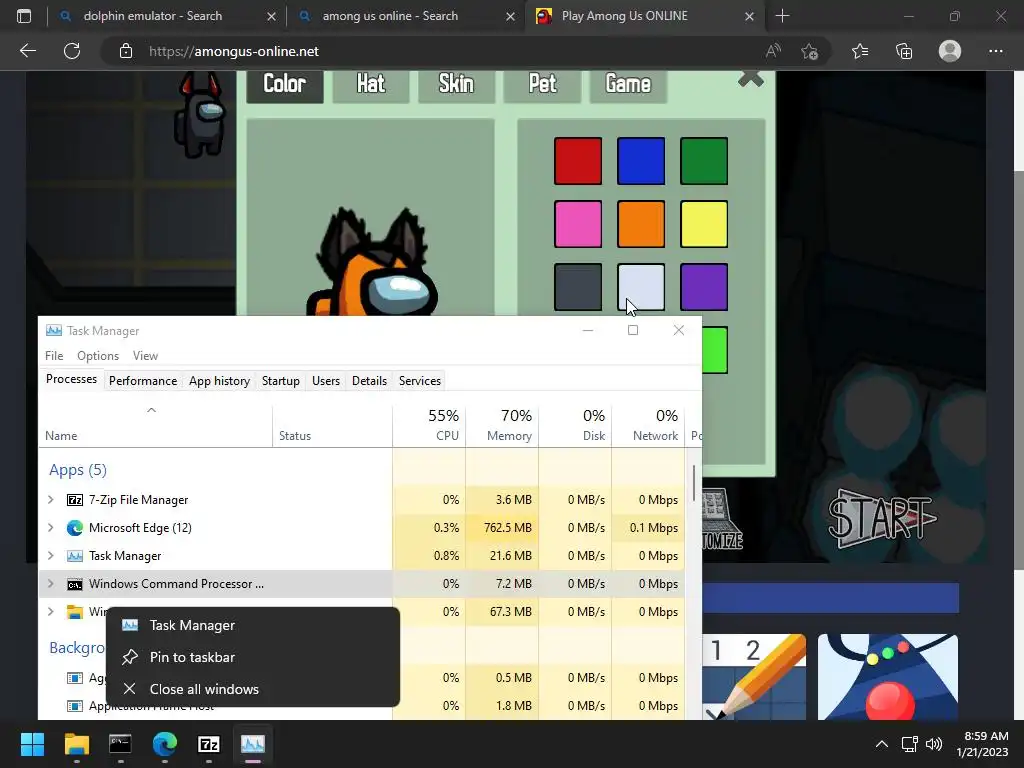Pick the pink color swatch
1024x768 pixels.
click(x=578, y=224)
